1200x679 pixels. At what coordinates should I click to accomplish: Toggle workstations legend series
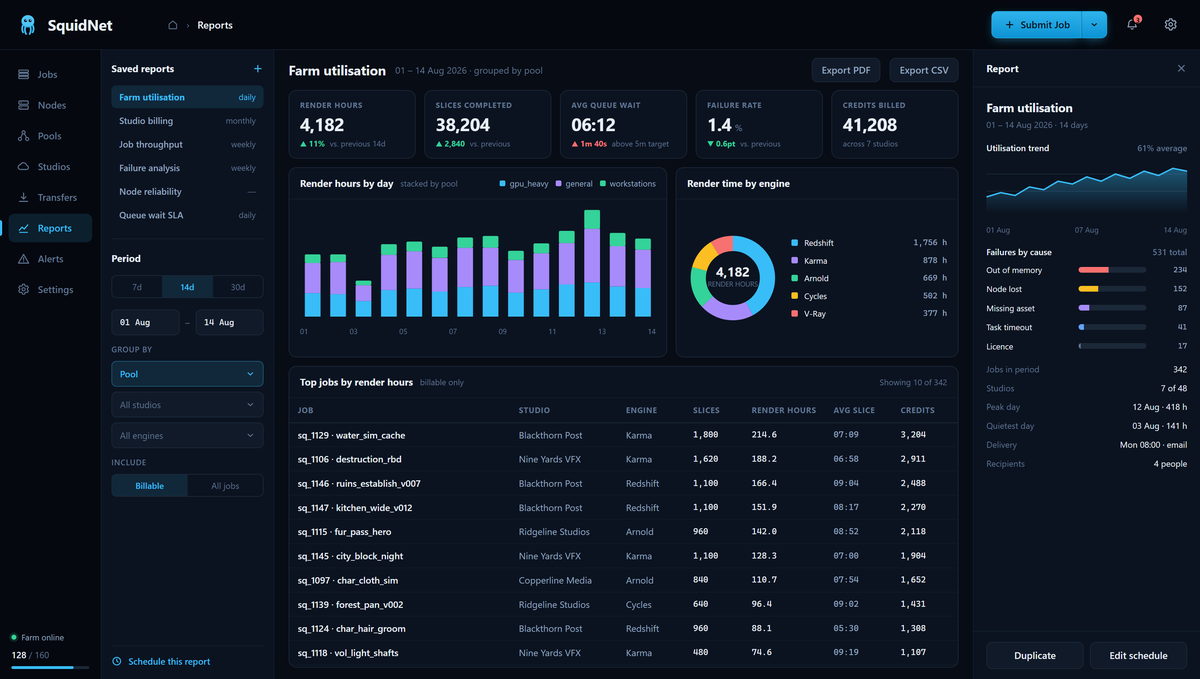[627, 184]
